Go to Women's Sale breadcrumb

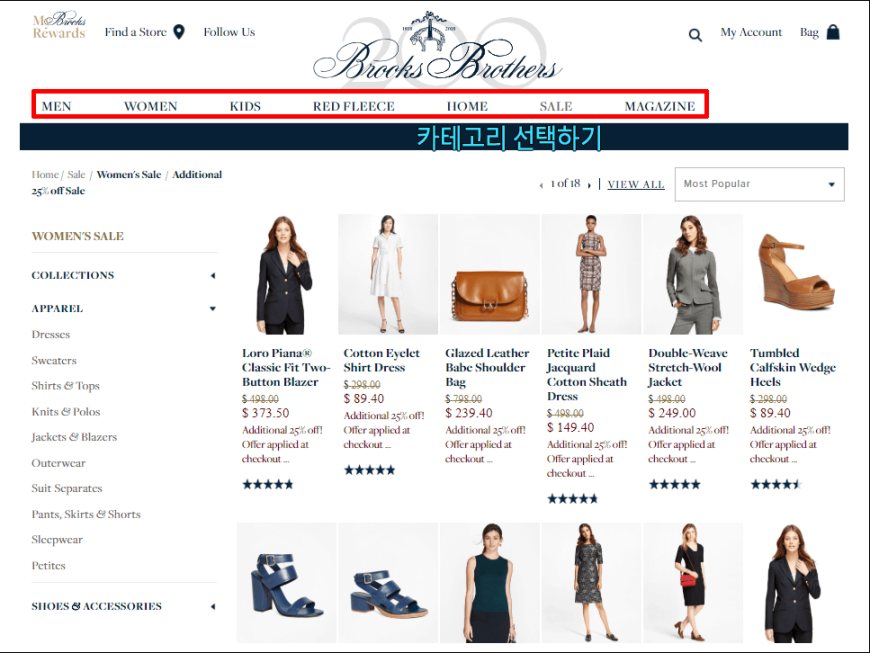click(x=129, y=175)
